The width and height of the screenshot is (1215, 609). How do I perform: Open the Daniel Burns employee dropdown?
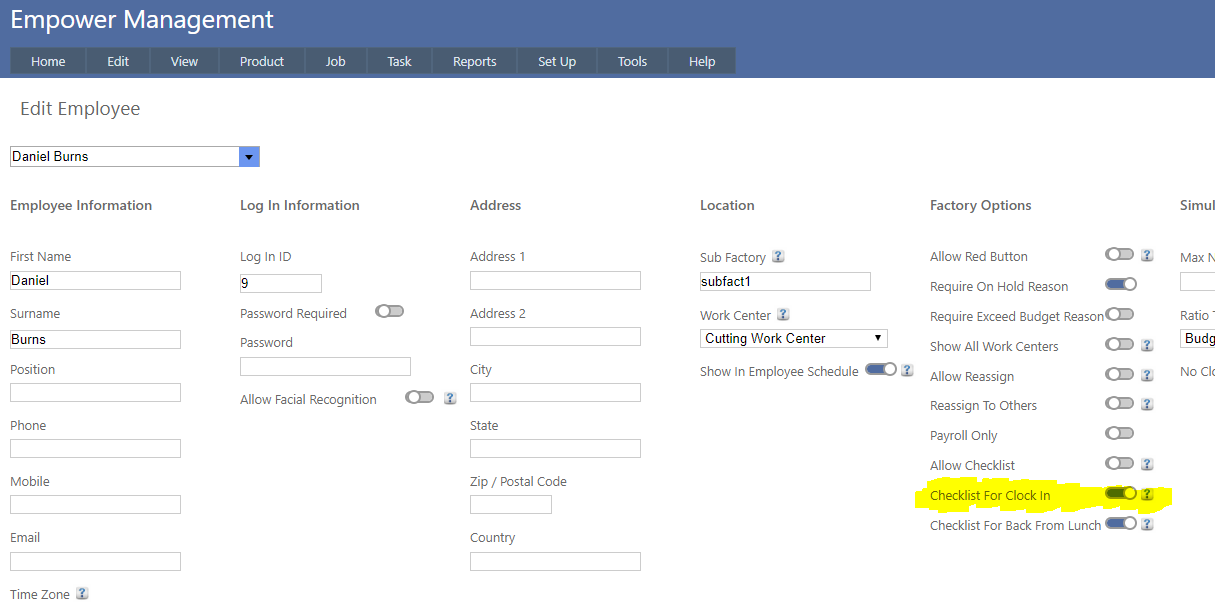249,157
